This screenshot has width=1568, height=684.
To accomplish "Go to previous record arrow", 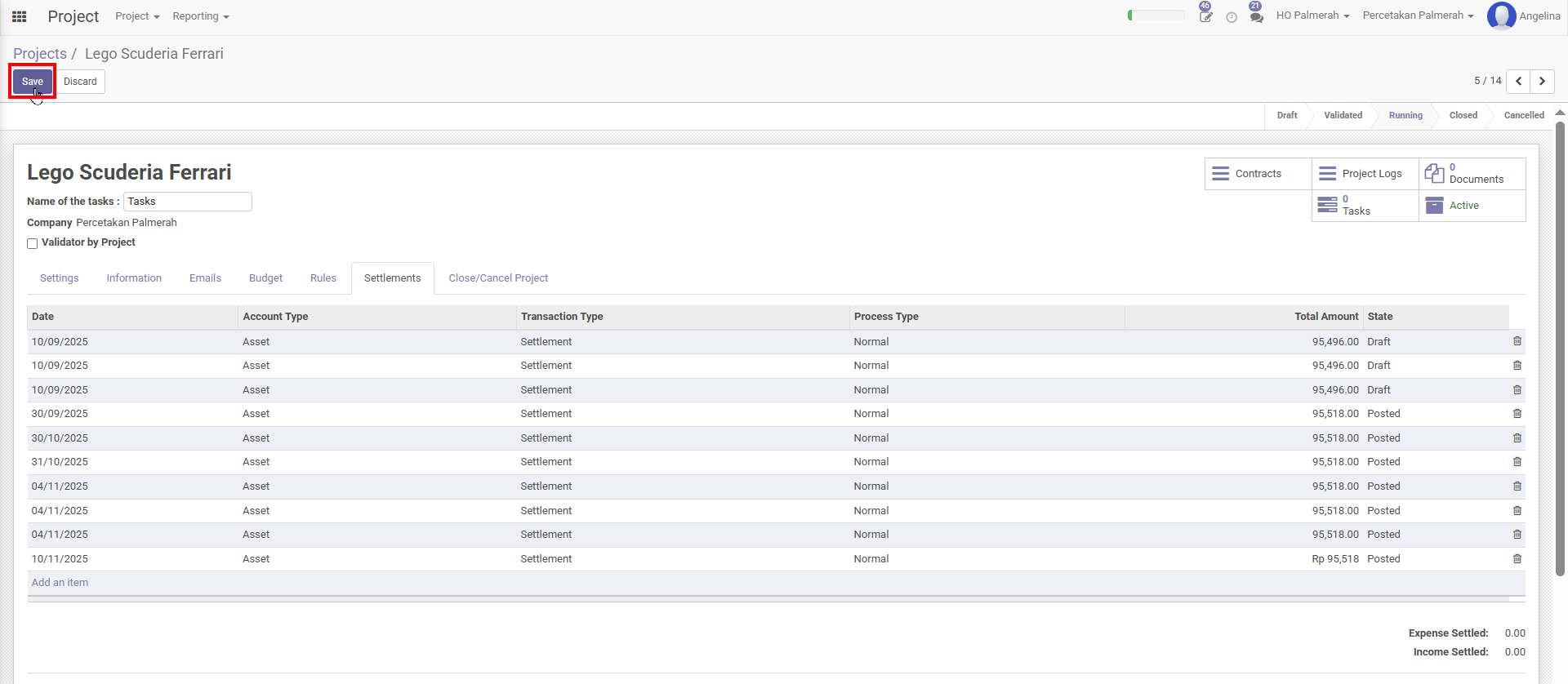I will [x=1518, y=81].
